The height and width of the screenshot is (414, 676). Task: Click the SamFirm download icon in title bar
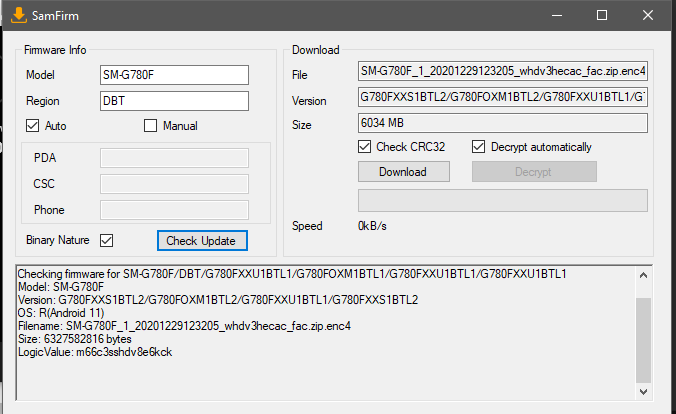tap(19, 15)
